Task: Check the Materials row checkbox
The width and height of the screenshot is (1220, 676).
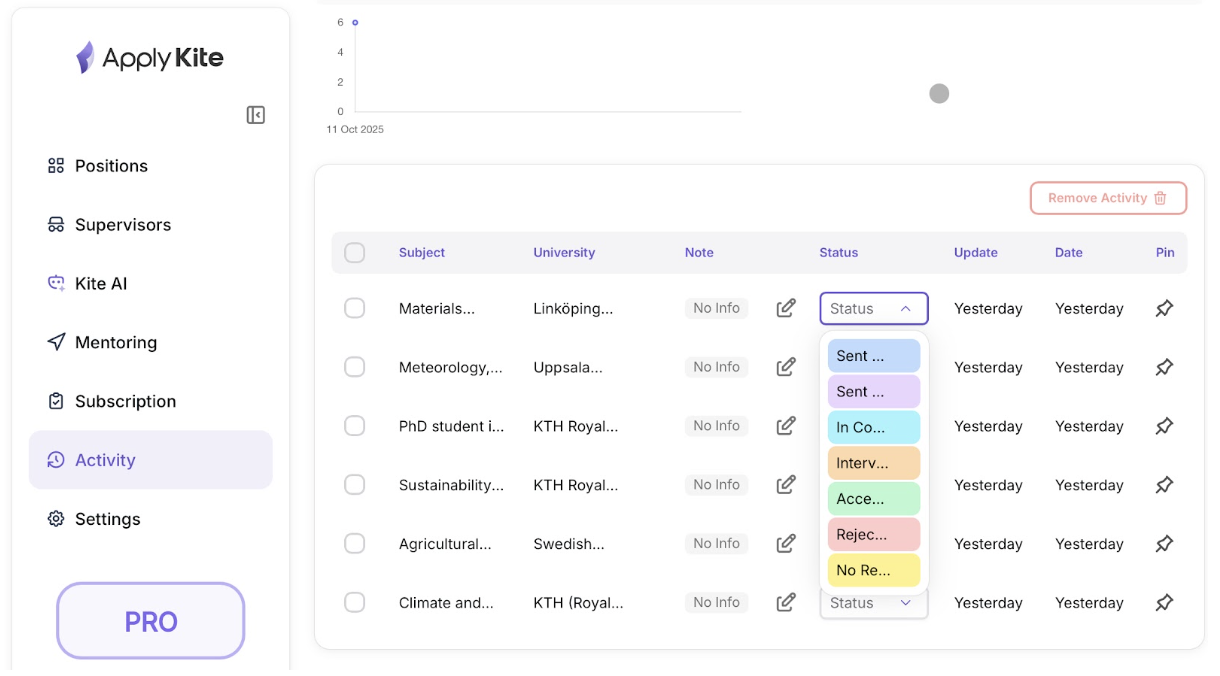Action: [x=355, y=309]
